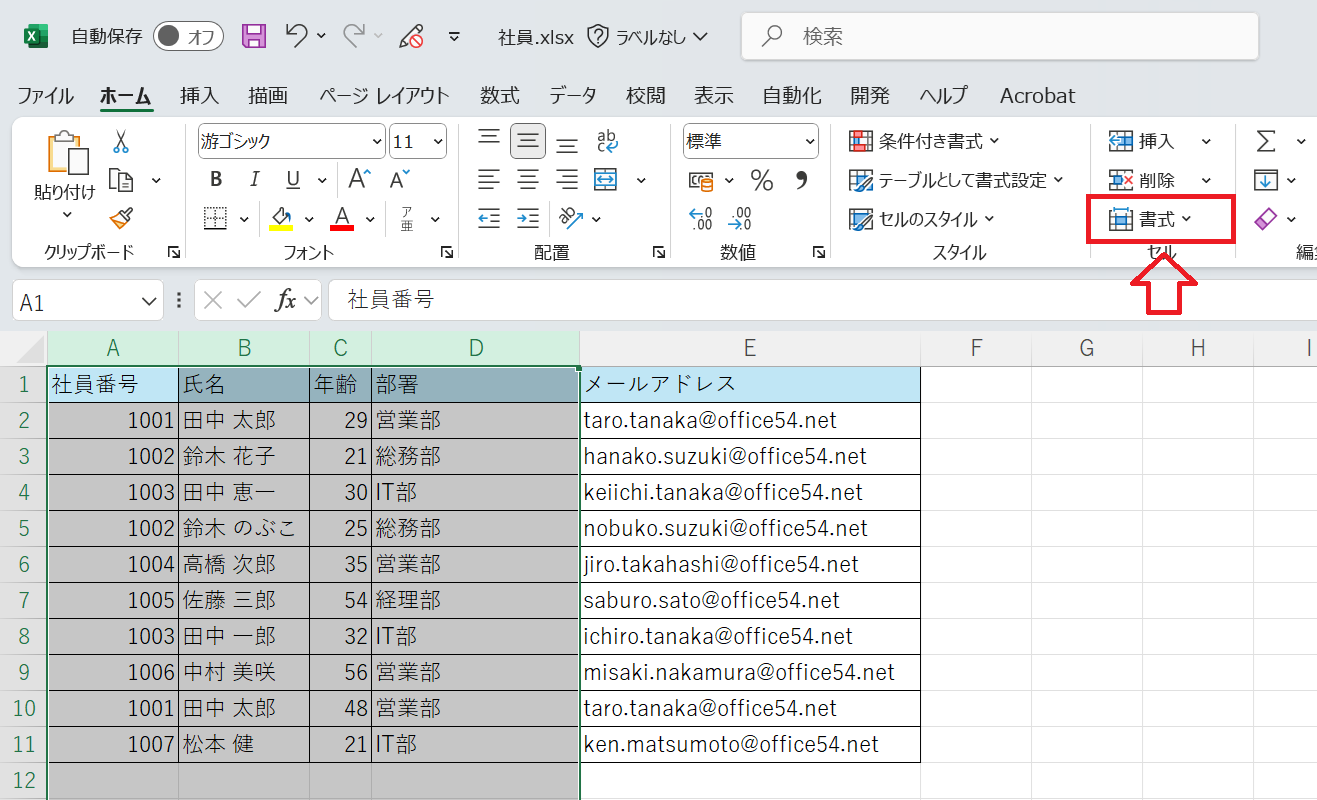Image resolution: width=1317 pixels, height=800 pixels.
Task: Open the font name dropdown 游ゴシック
Action: pos(291,142)
